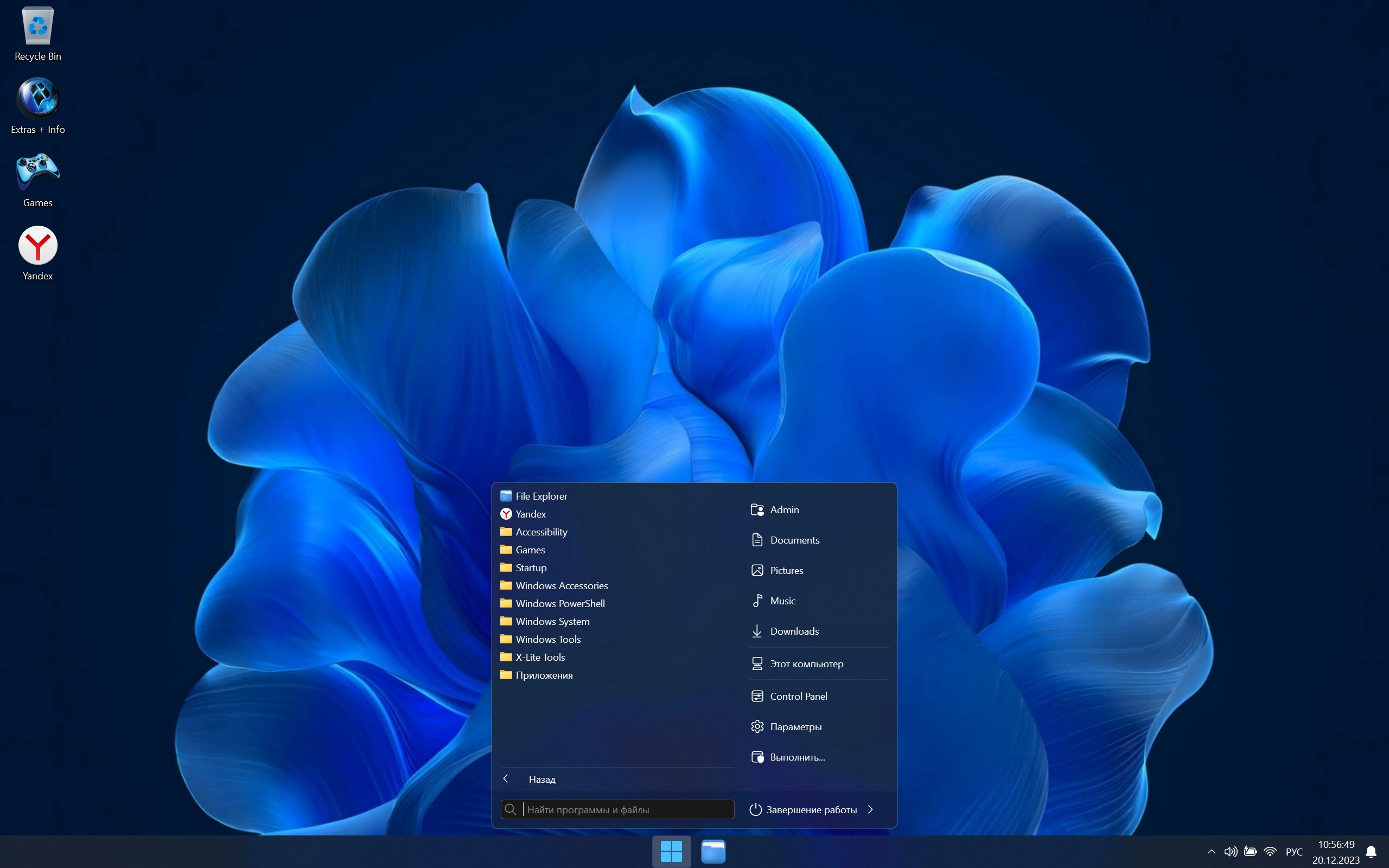This screenshot has width=1389, height=868.
Task: Expand the shutdown options arrow
Action: [x=871, y=809]
